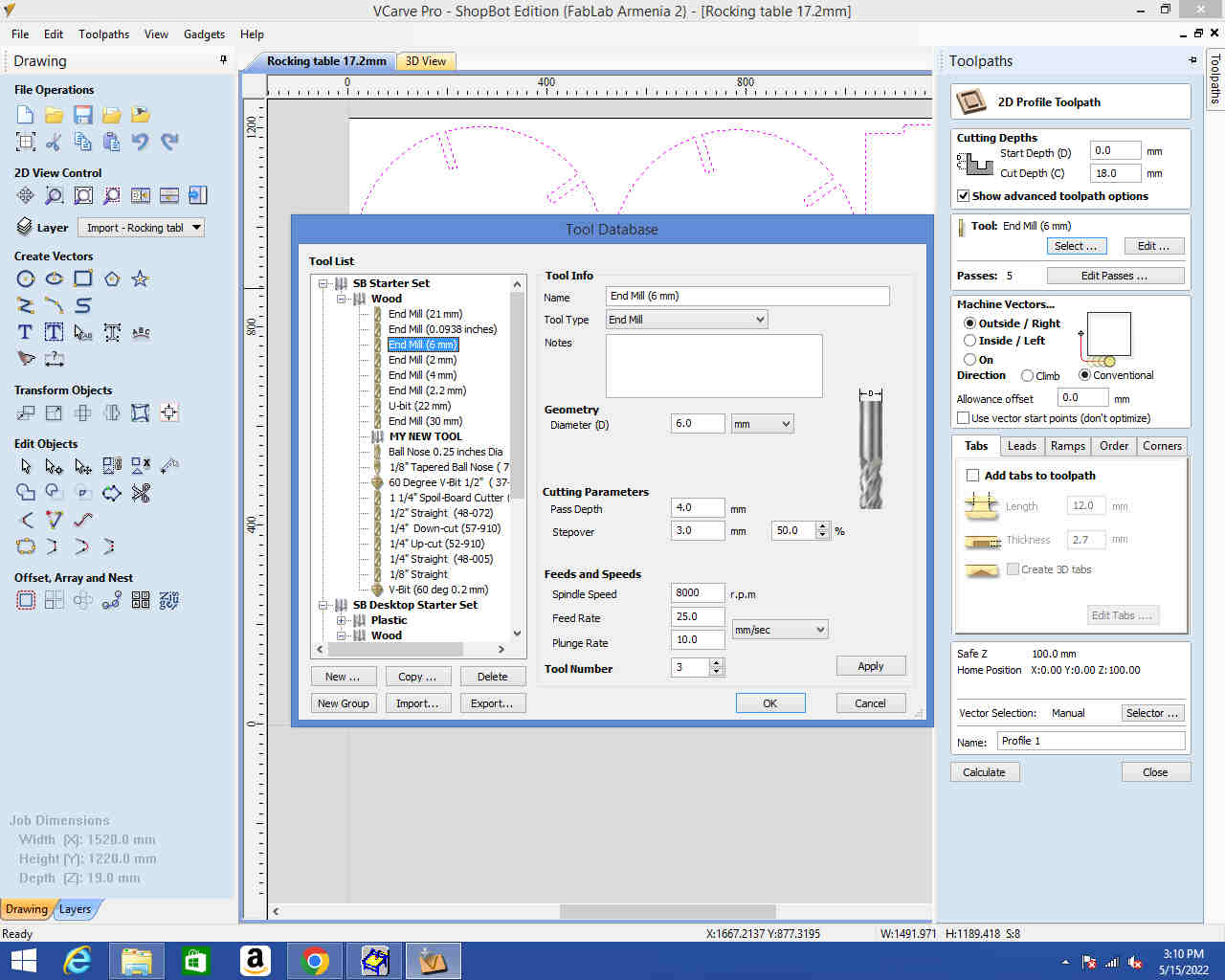Select the Scissors trim tool in Edit Objects

[x=141, y=493]
